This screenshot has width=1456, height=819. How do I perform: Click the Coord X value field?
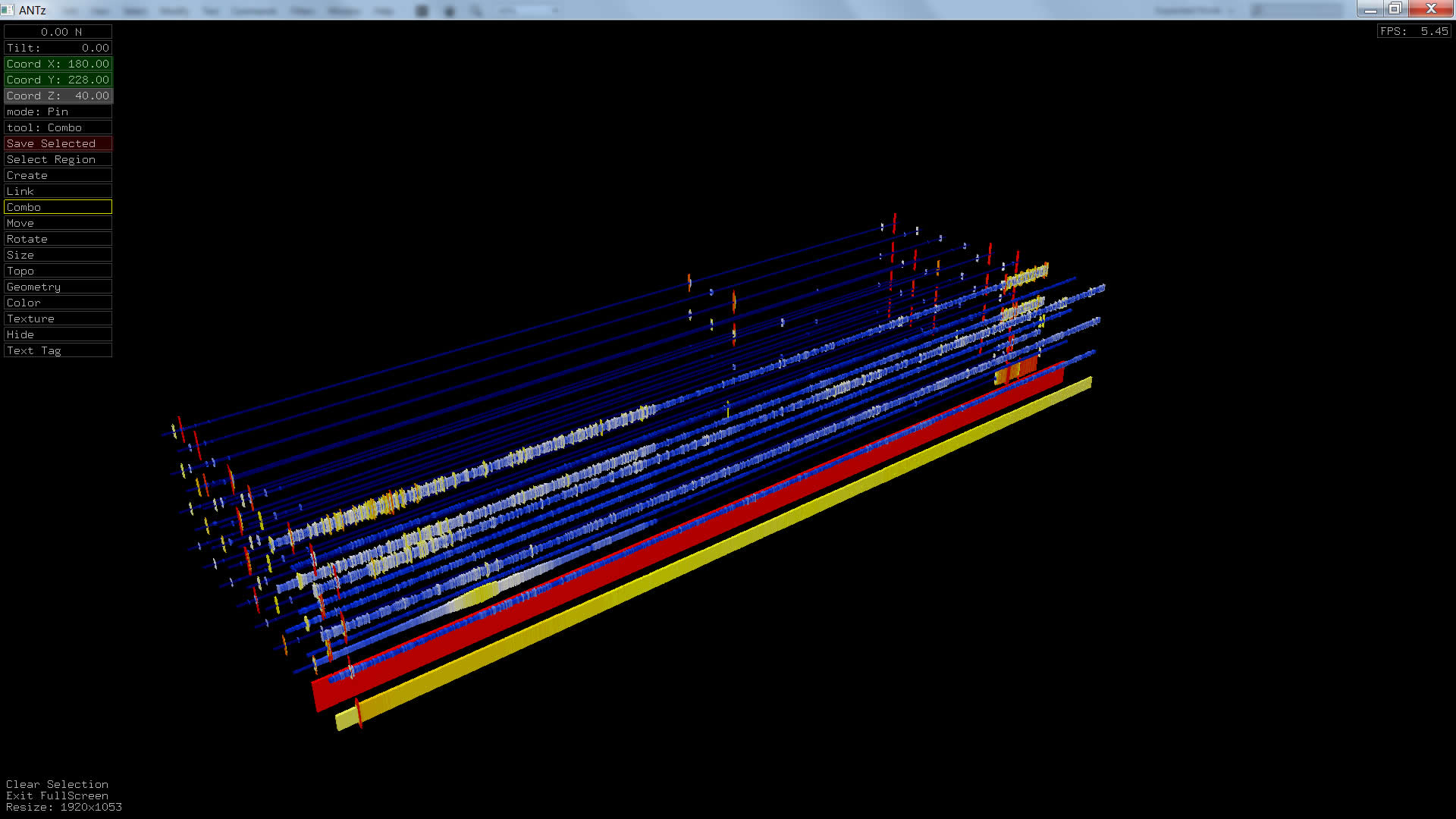pos(58,64)
